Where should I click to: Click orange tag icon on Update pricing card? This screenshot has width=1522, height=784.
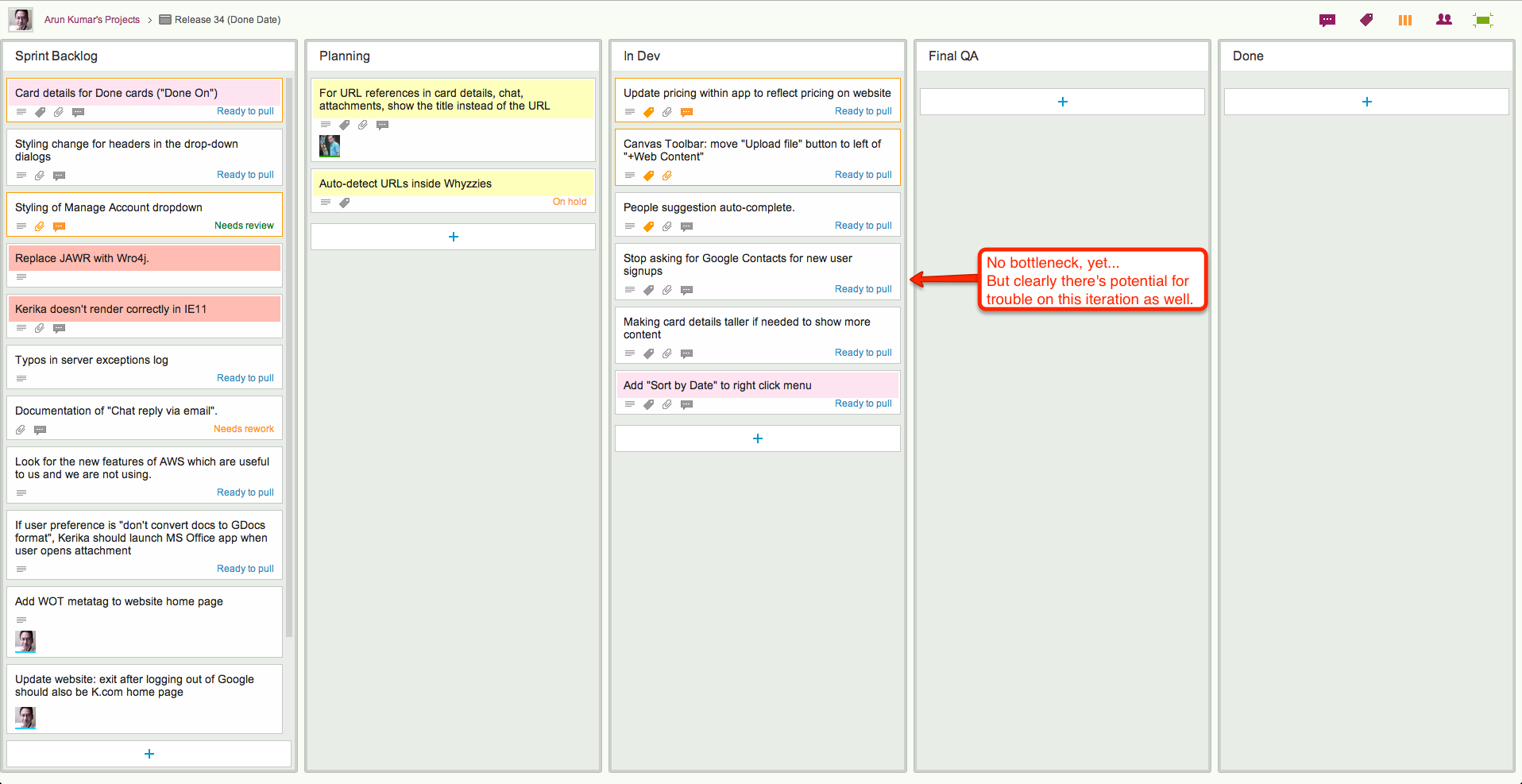point(649,112)
